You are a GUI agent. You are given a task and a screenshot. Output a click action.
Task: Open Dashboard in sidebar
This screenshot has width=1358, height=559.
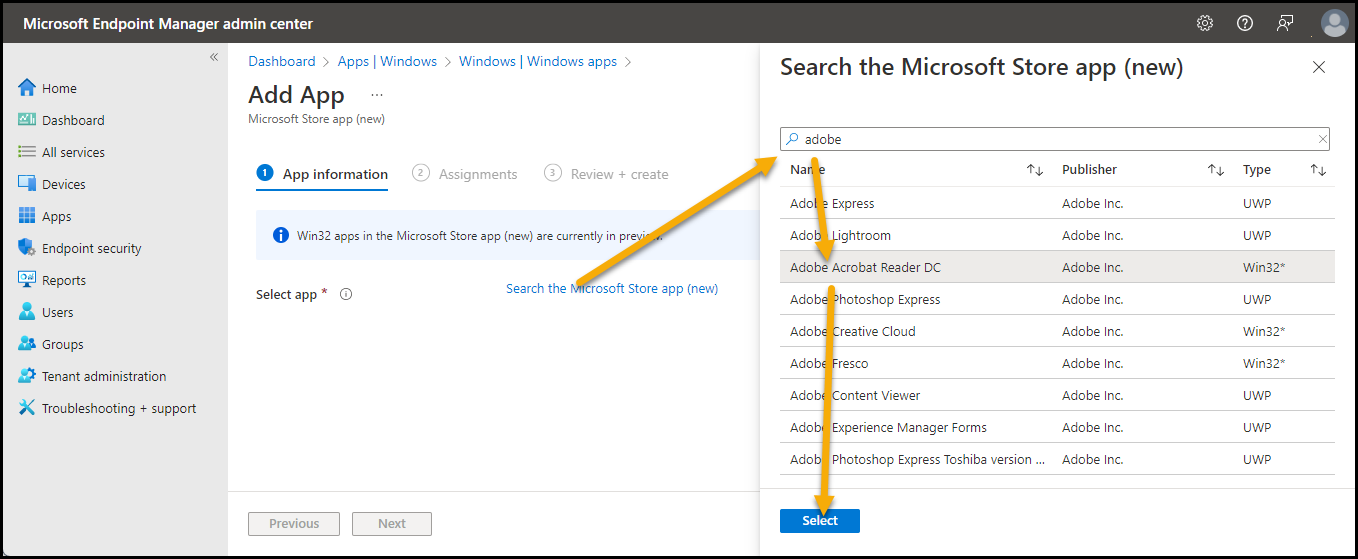tap(73, 120)
